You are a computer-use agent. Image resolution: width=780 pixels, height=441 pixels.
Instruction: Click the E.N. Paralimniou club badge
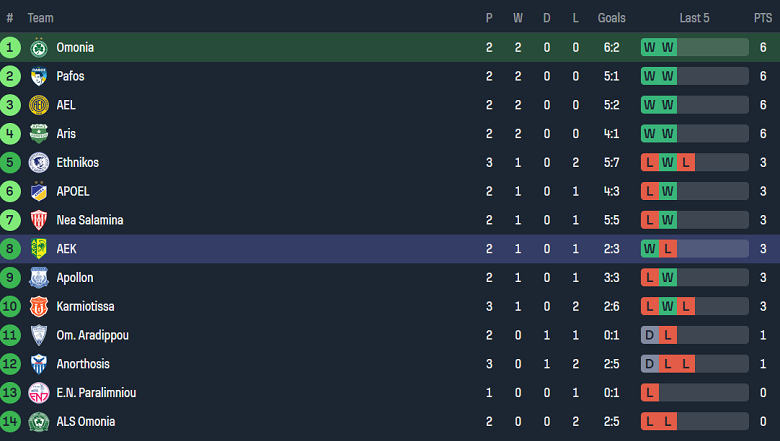[x=39, y=393]
